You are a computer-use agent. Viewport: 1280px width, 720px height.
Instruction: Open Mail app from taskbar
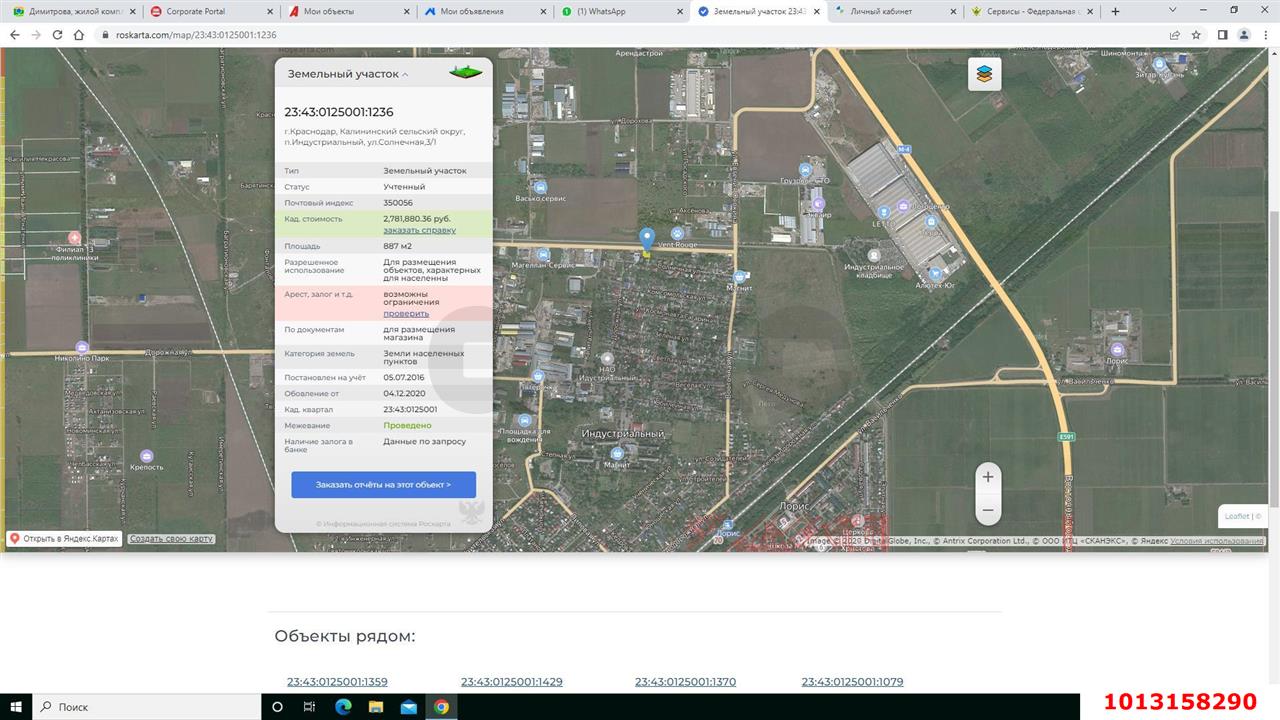(x=409, y=706)
